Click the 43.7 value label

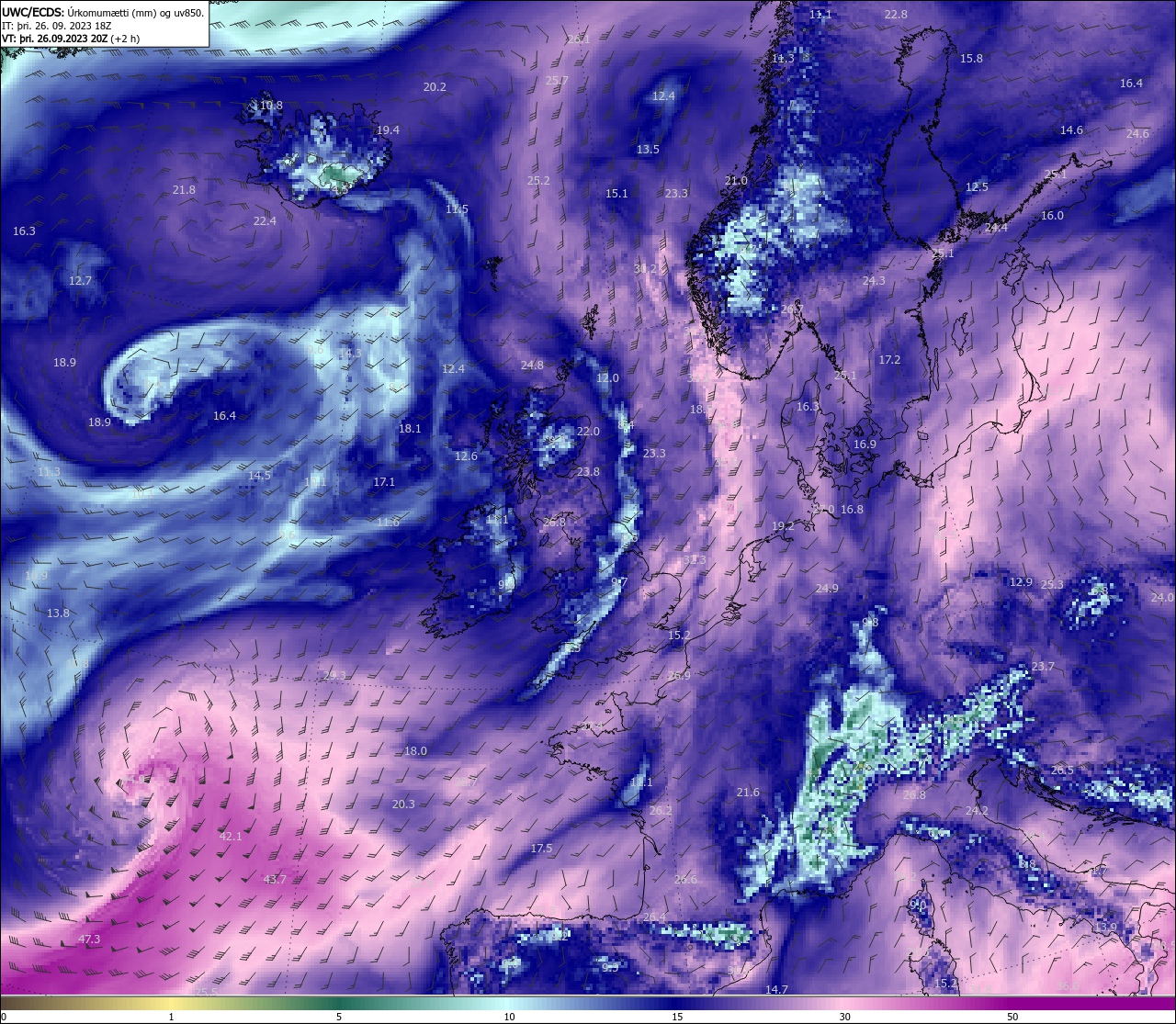[x=275, y=879]
